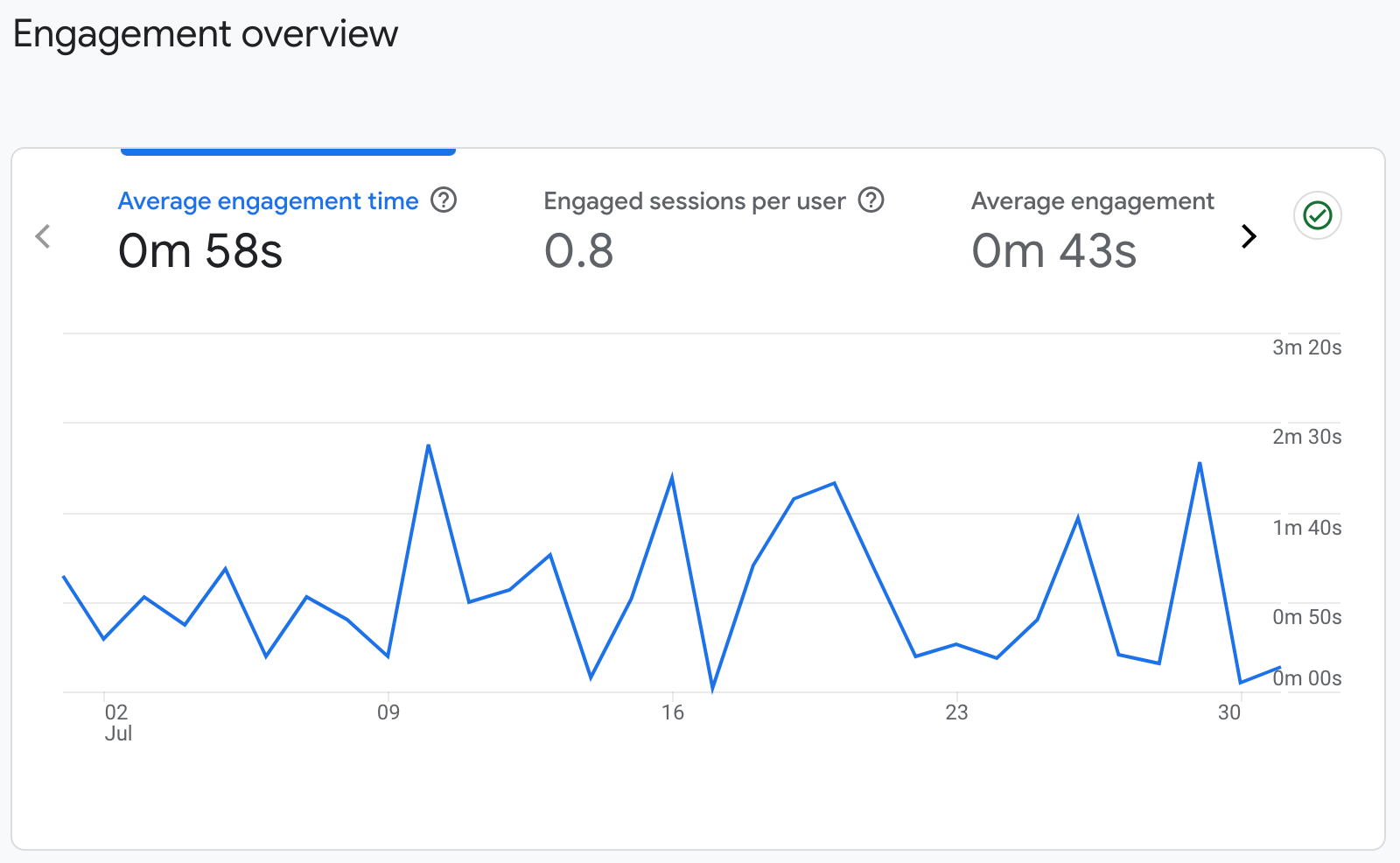
Task: Click the 23 date label on x-axis
Action: (x=956, y=712)
